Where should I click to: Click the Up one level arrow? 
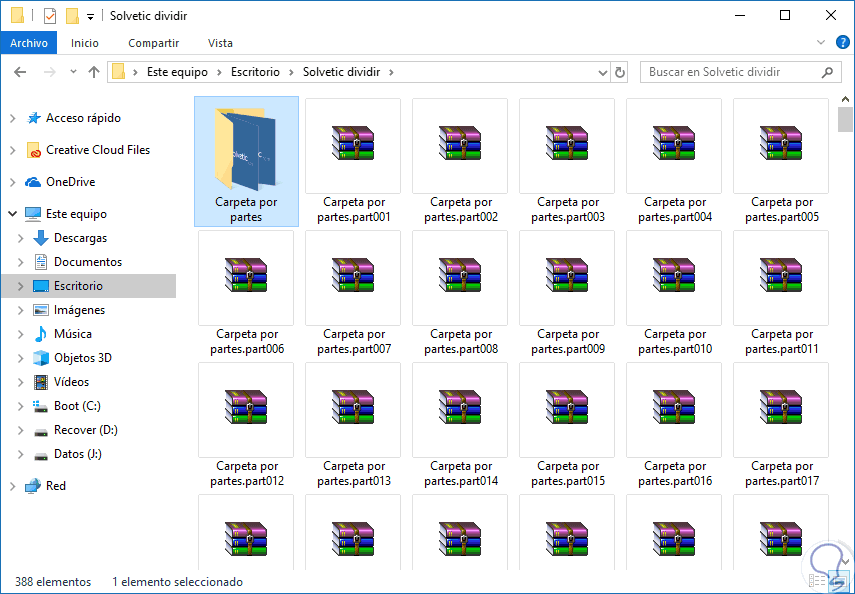pyautogui.click(x=94, y=72)
